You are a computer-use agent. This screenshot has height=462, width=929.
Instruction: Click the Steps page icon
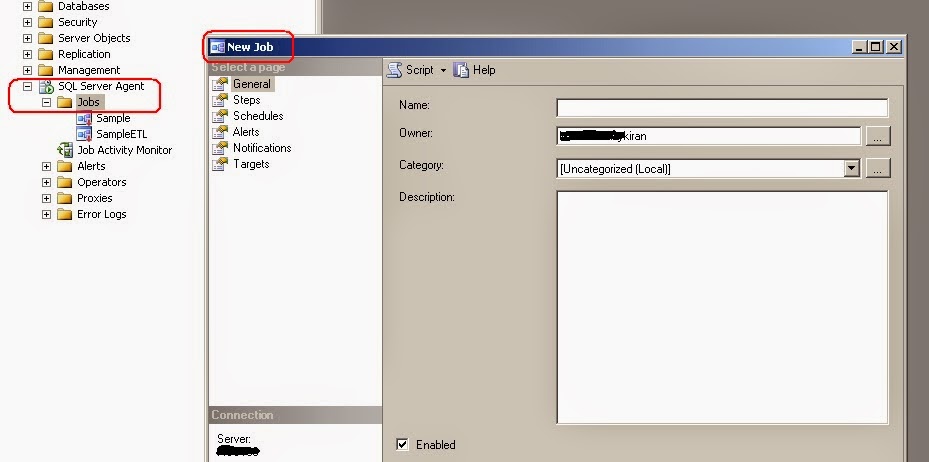pyautogui.click(x=220, y=100)
